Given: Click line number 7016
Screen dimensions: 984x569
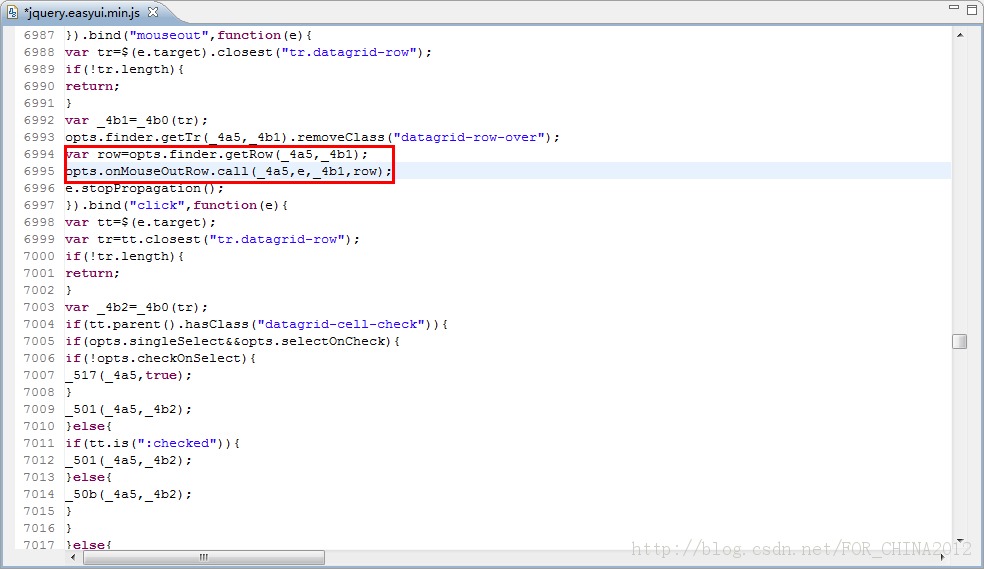Looking at the screenshot, I should (x=39, y=528).
